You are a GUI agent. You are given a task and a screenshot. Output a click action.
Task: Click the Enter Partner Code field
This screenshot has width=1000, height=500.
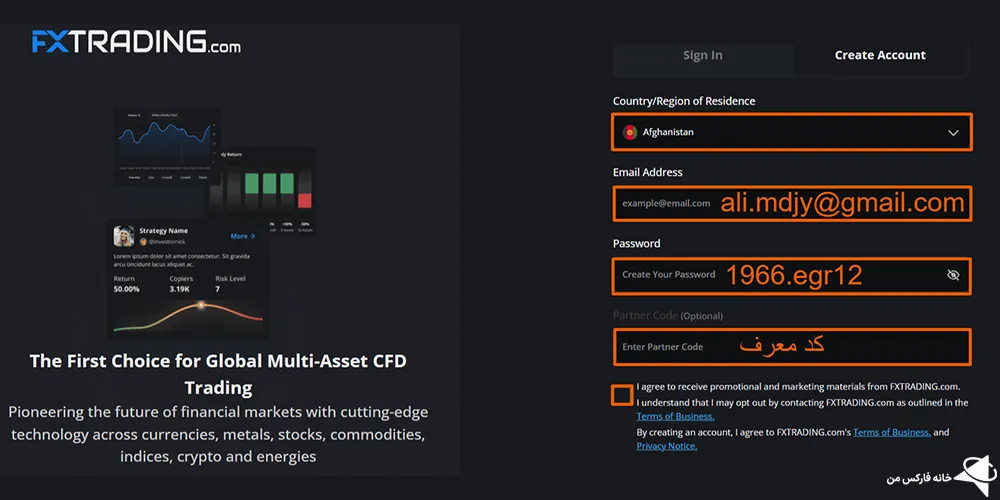(x=790, y=347)
